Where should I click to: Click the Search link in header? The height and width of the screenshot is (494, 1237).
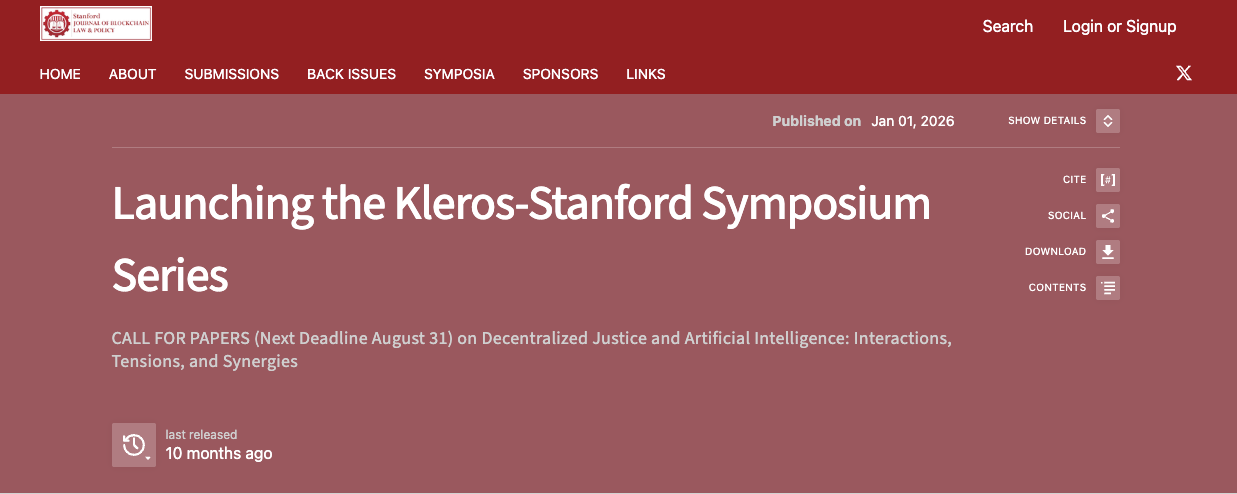pos(1008,26)
